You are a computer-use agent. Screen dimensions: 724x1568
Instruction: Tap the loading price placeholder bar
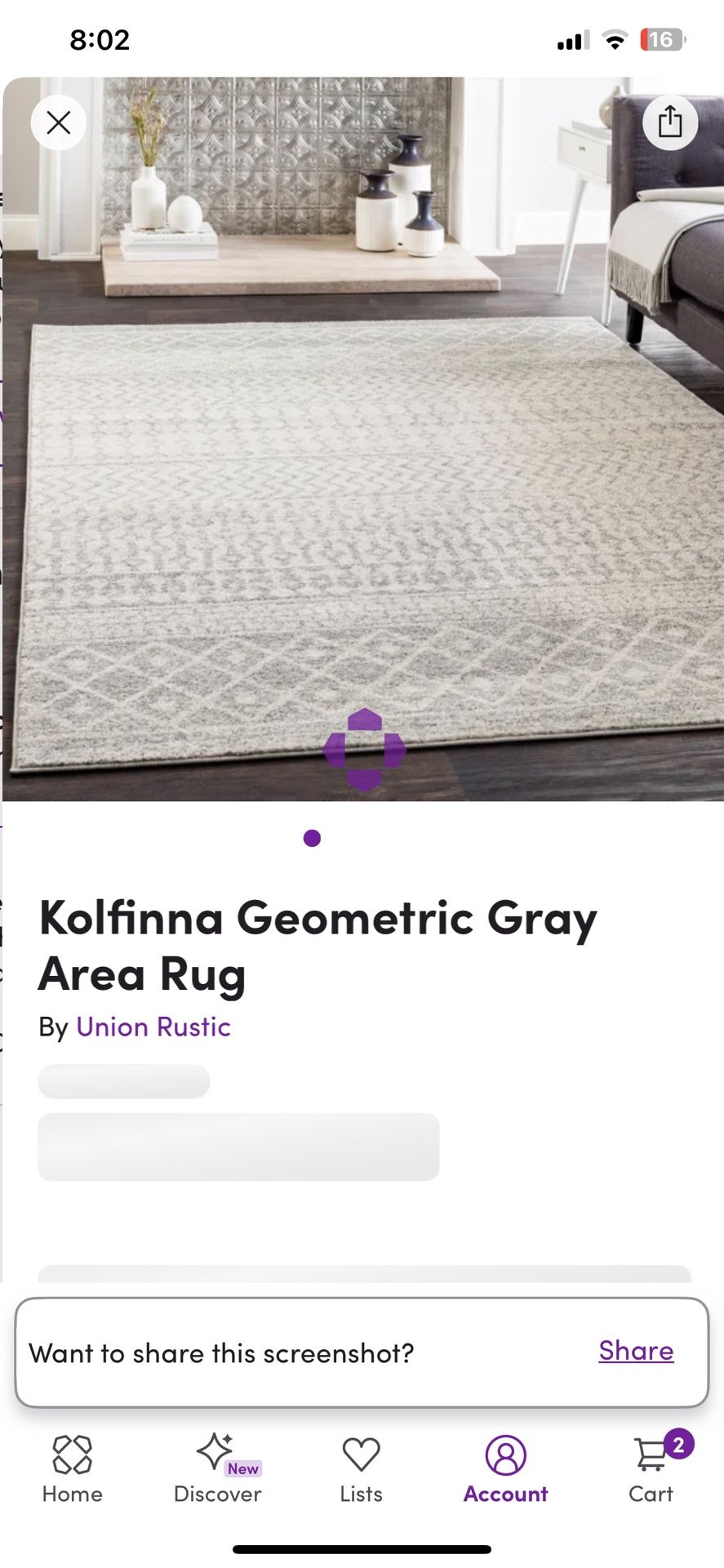click(x=238, y=1147)
